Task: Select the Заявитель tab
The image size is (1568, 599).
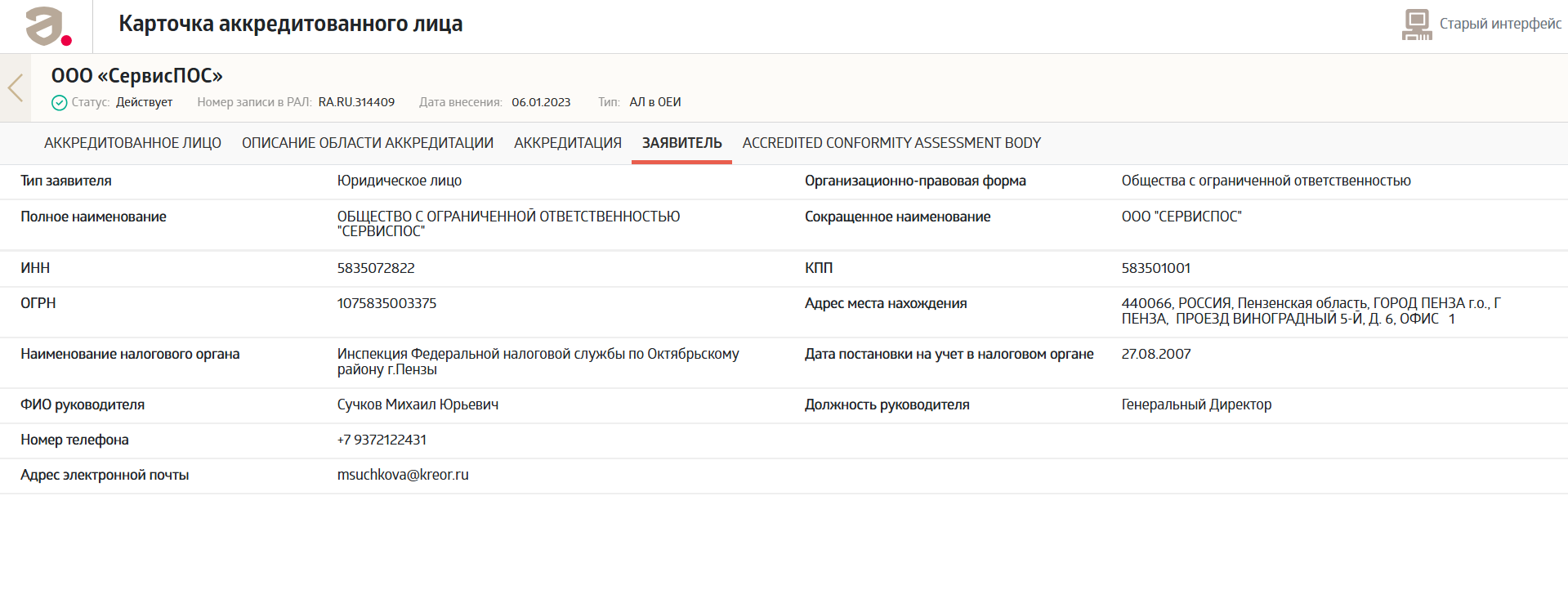Action: coord(681,143)
